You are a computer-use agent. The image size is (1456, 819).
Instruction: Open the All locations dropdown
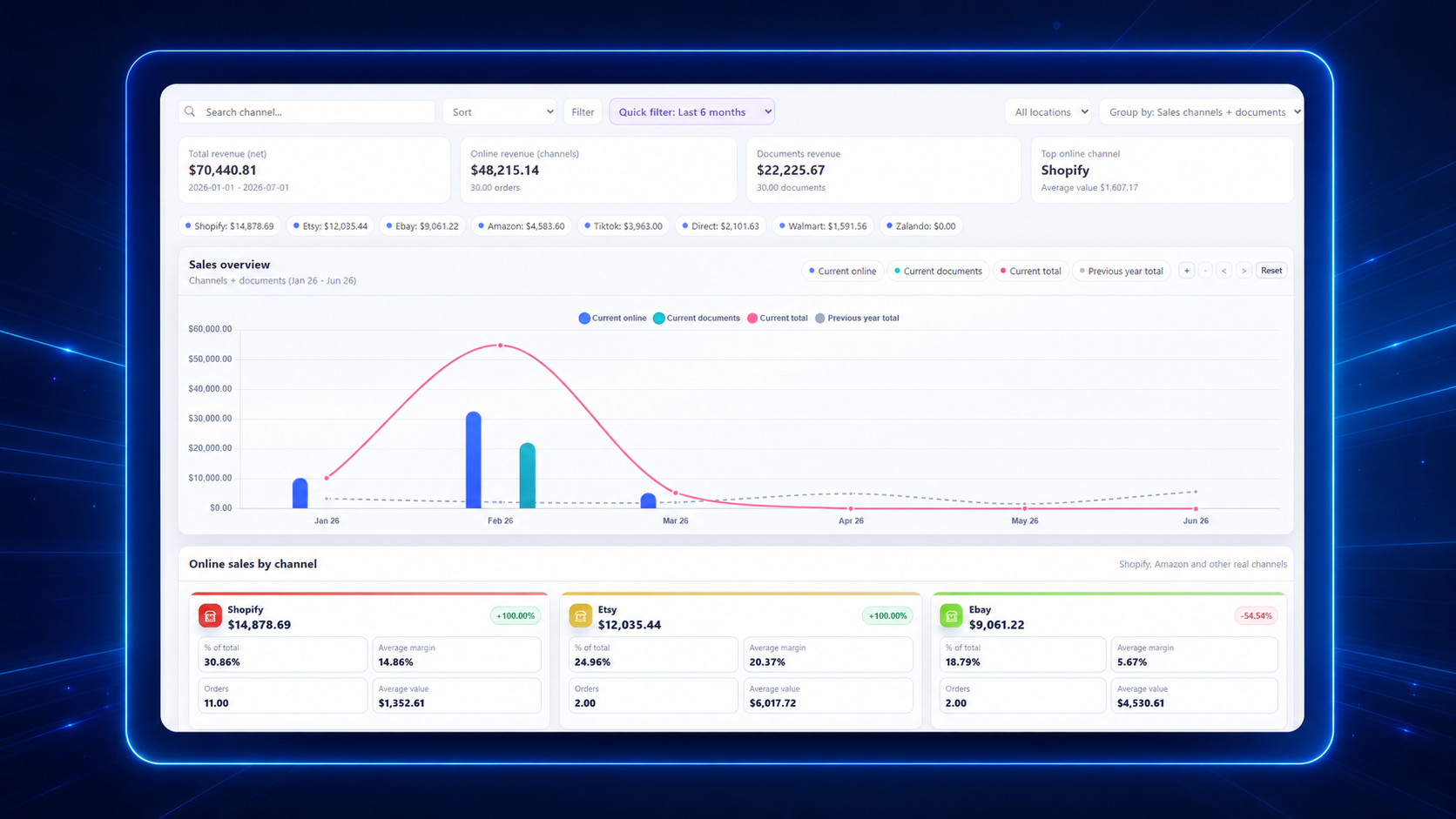coord(1049,111)
